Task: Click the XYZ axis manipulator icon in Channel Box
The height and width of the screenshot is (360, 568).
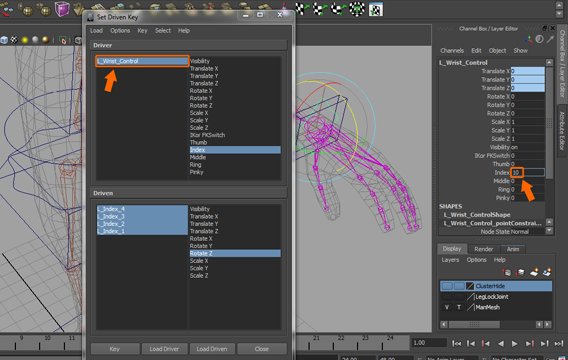Action: tap(529, 39)
